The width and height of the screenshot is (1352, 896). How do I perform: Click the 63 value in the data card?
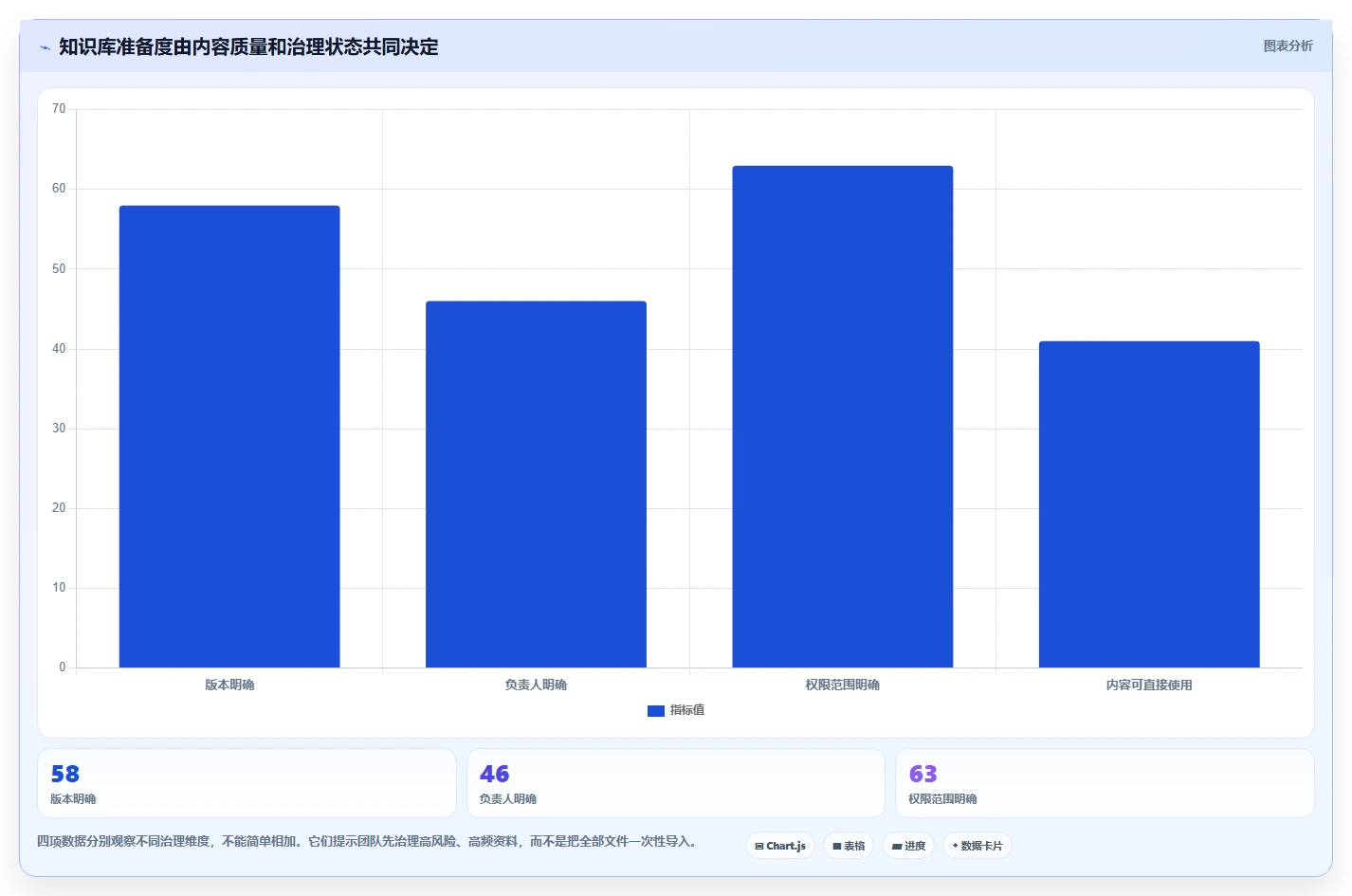point(923,774)
